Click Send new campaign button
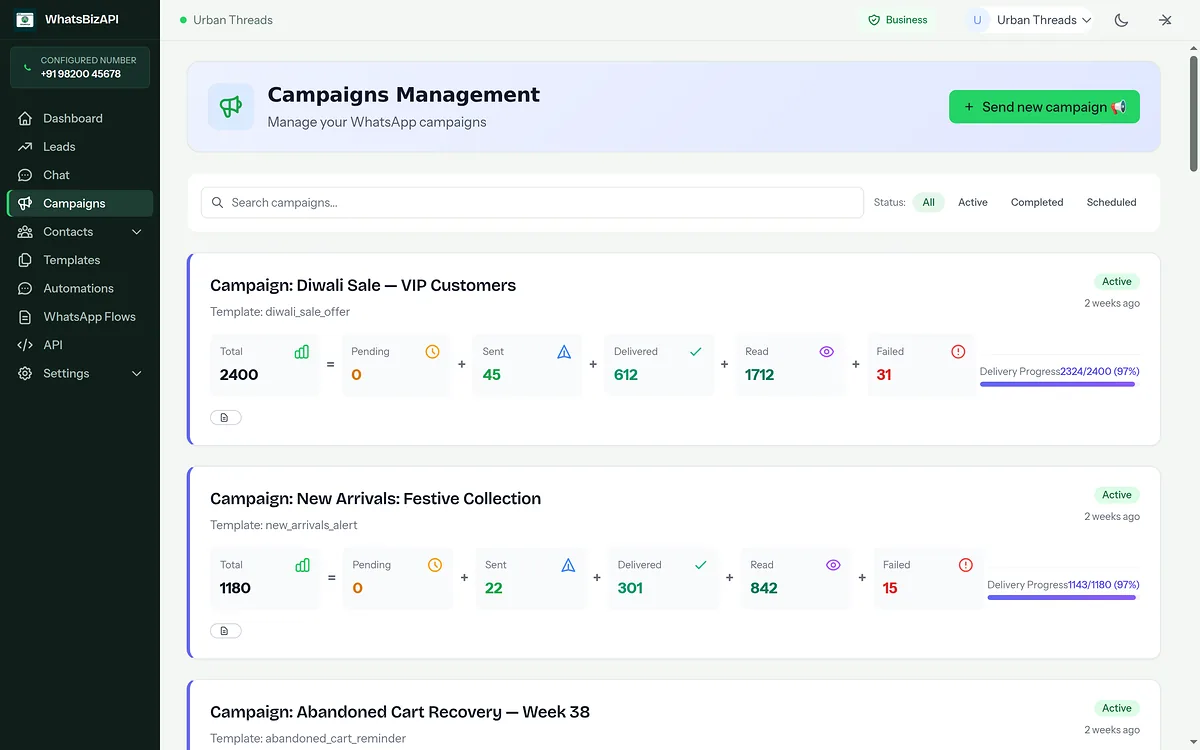1200x750 pixels. pyautogui.click(x=1044, y=107)
